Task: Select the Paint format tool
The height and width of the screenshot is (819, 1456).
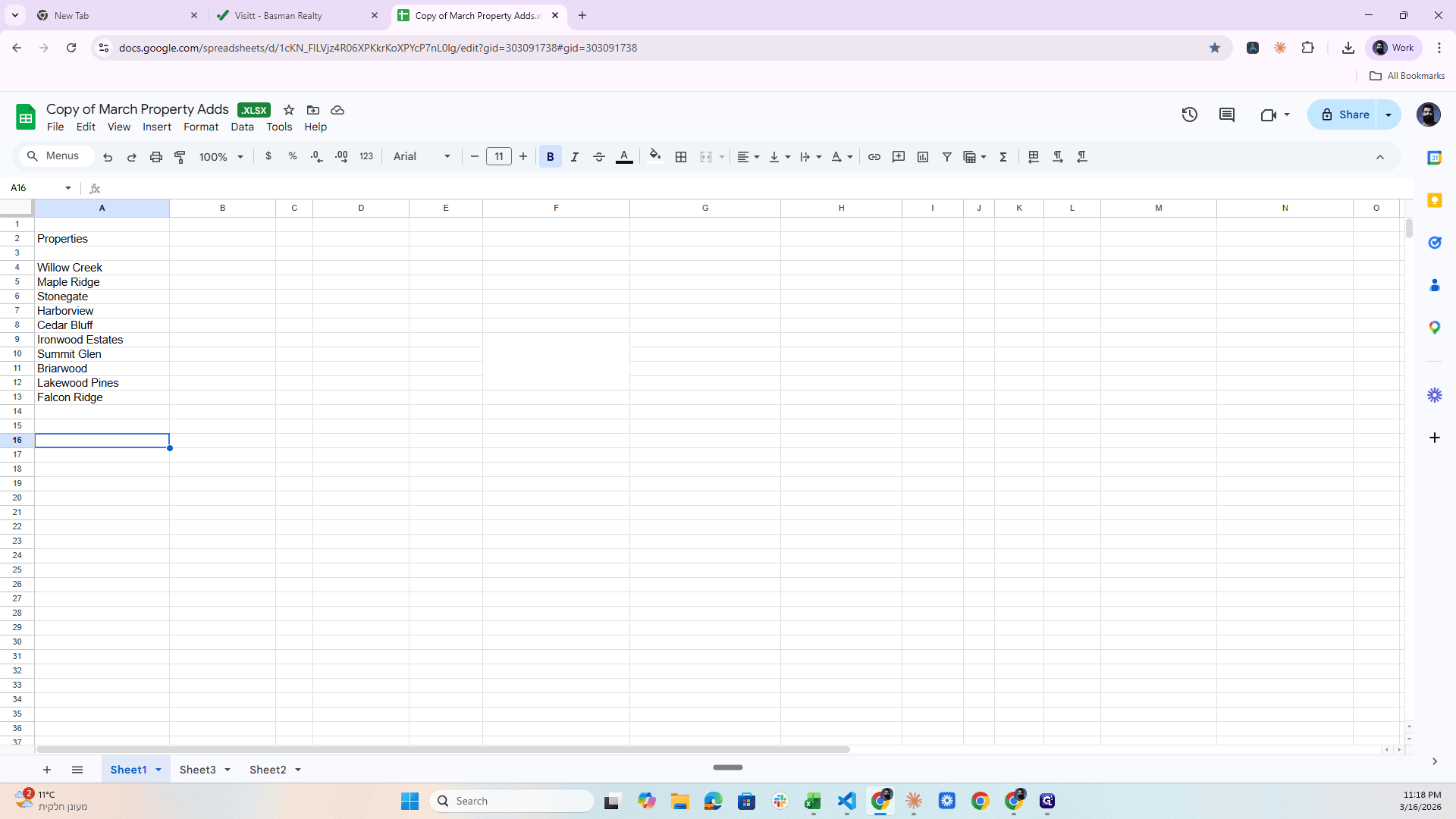Action: (x=180, y=157)
